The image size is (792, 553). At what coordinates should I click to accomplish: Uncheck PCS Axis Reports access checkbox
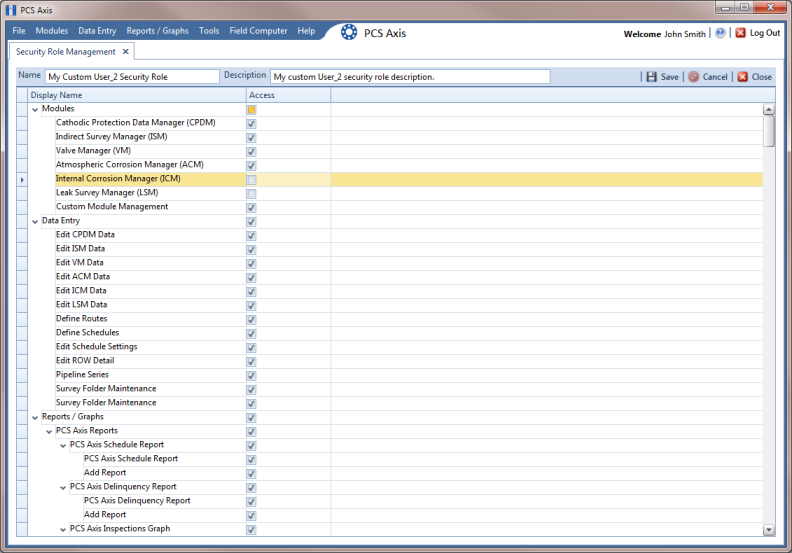pos(252,432)
